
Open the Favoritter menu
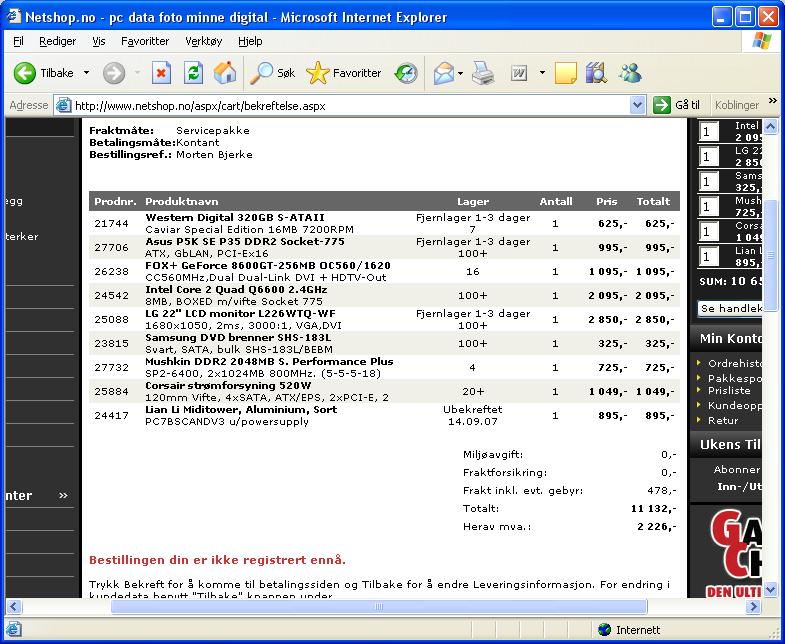click(145, 41)
